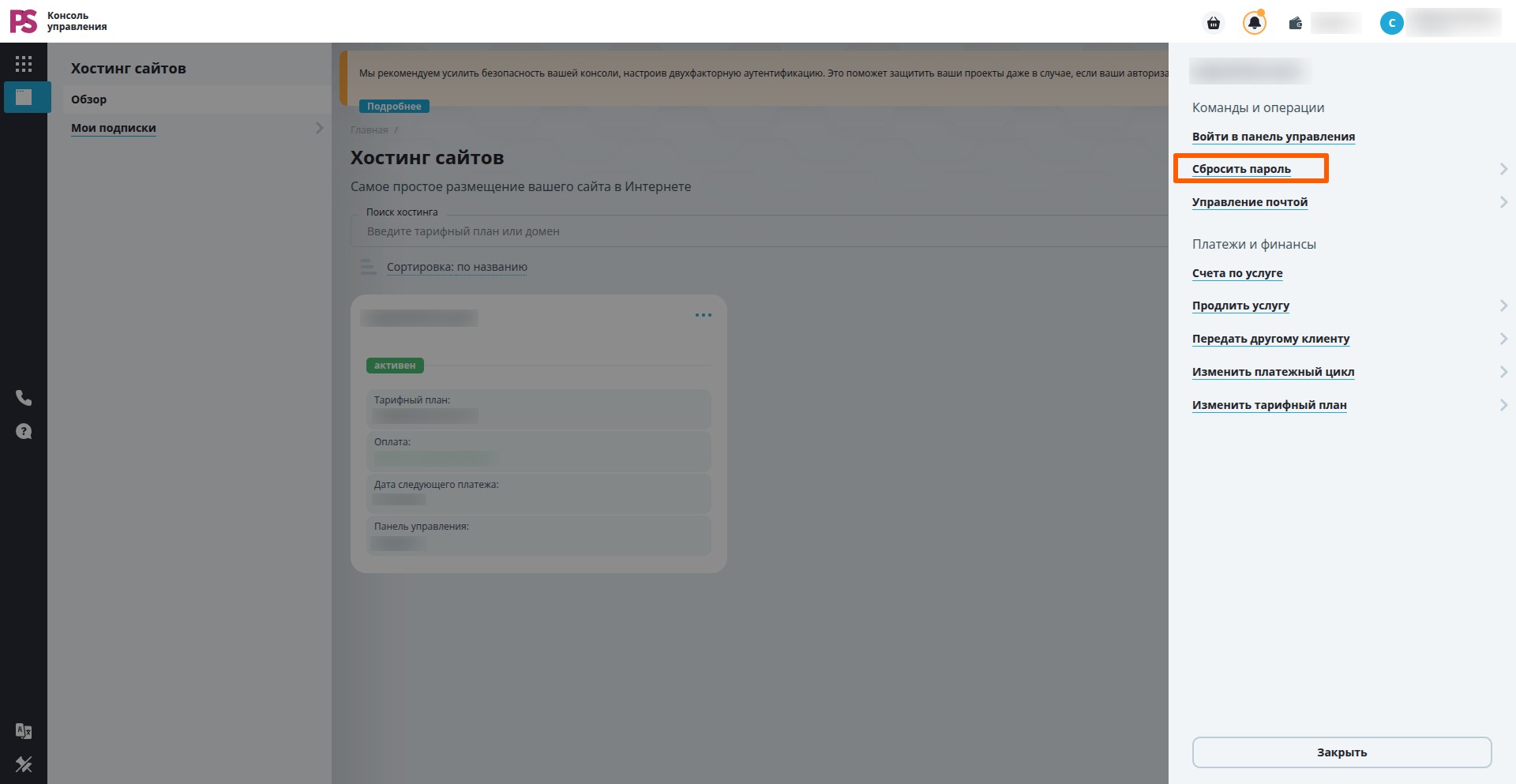Viewport: 1516px width, 784px height.
Task: Open the notifications bell
Action: 1254,23
